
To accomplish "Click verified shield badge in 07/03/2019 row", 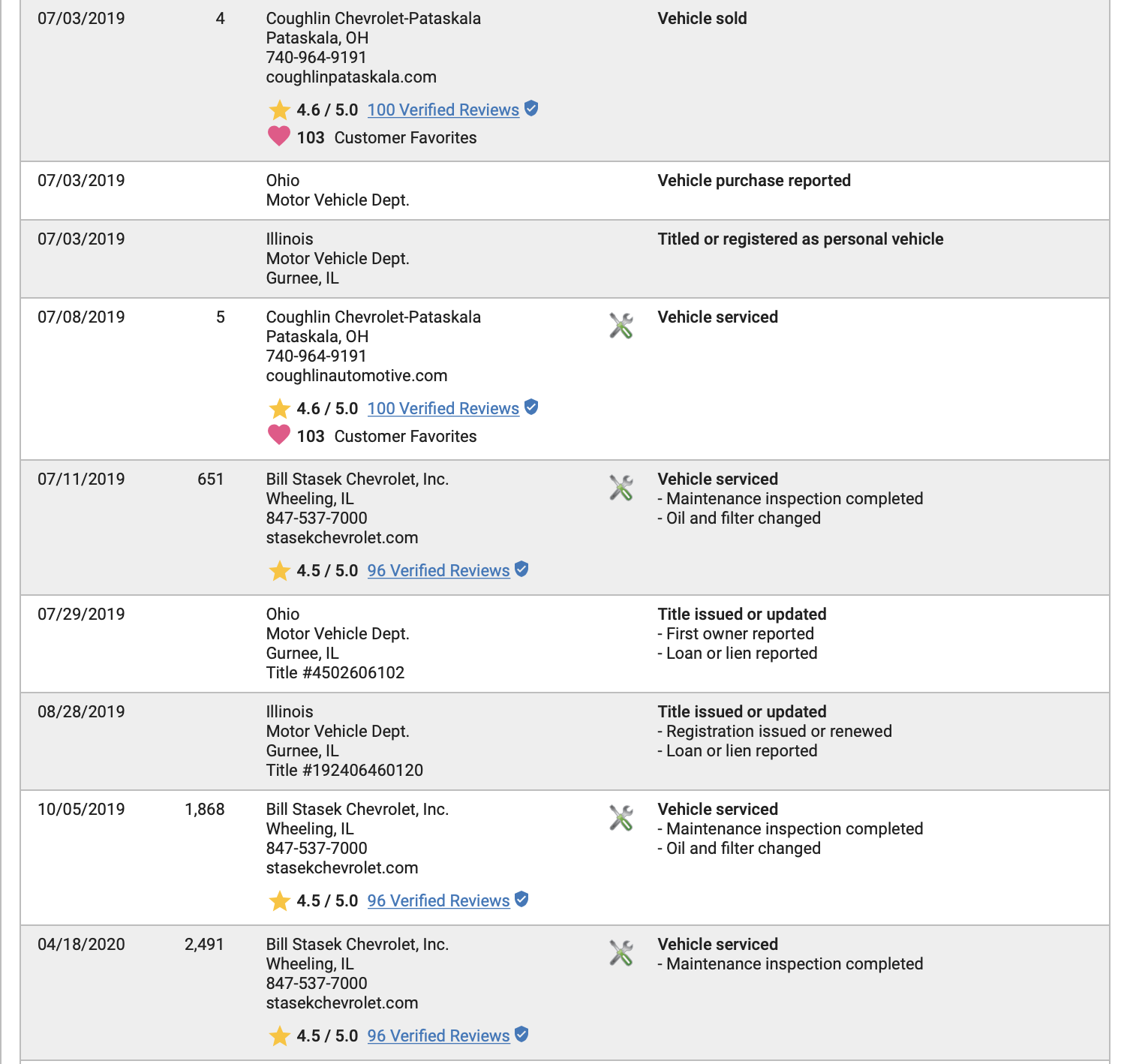I will 531,108.
